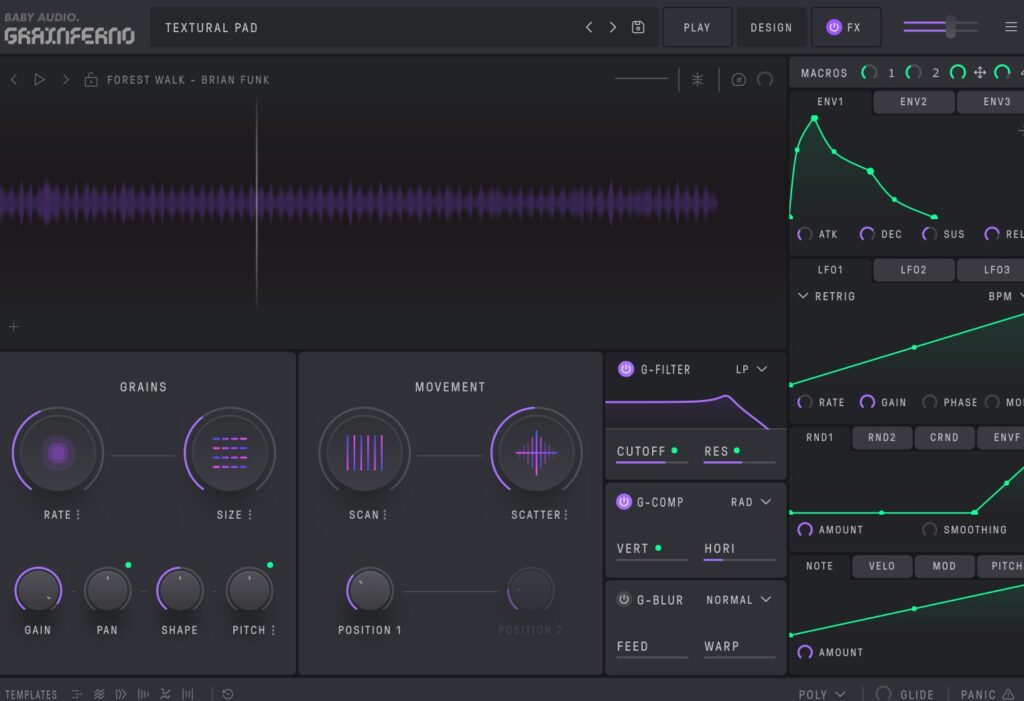Screen dimensions: 1024x701
Task: Expand the POLY voice mode dropdown
Action: [x=822, y=693]
